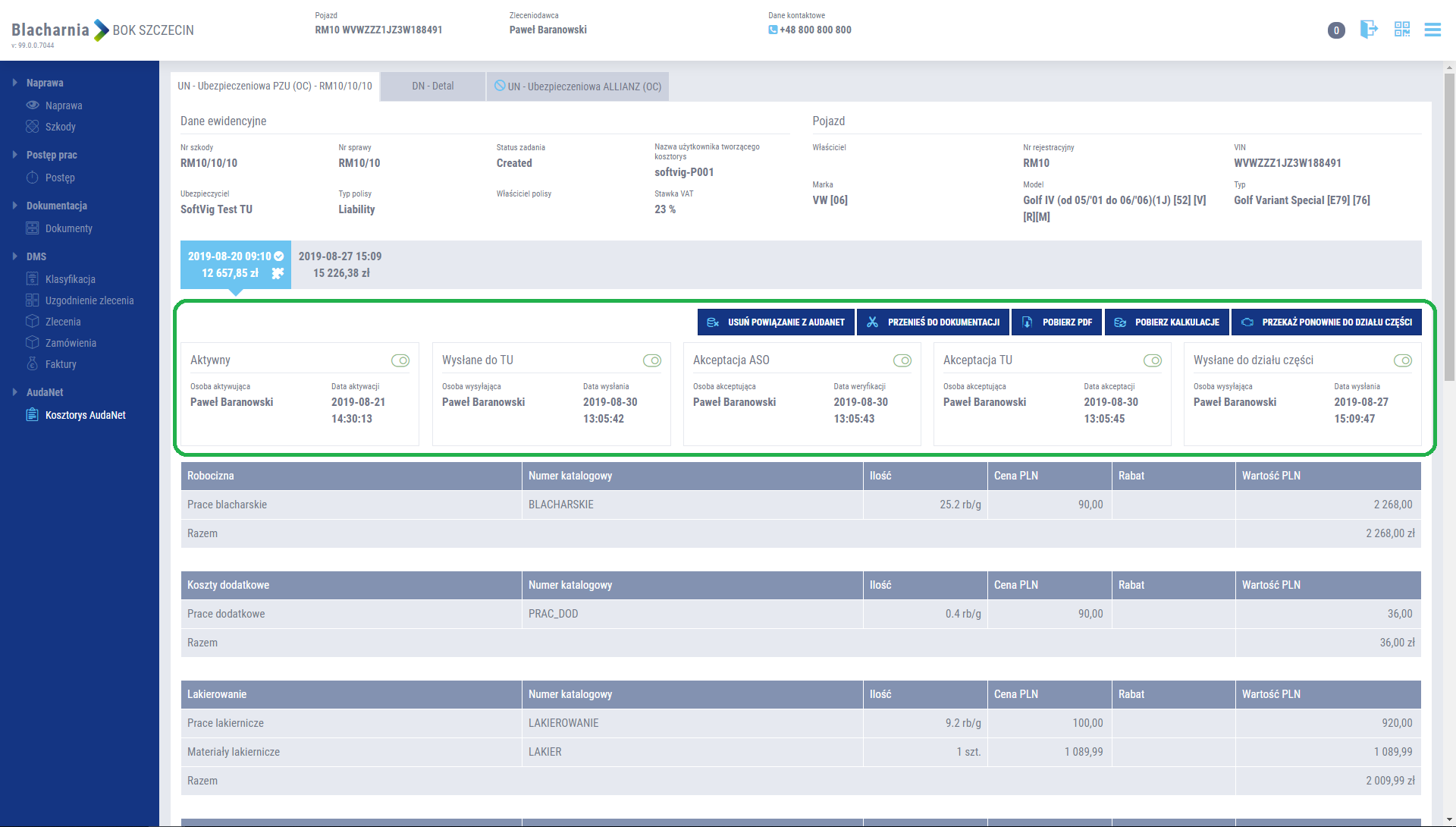
Task: Click the notification counter badge
Action: pos(1336,30)
